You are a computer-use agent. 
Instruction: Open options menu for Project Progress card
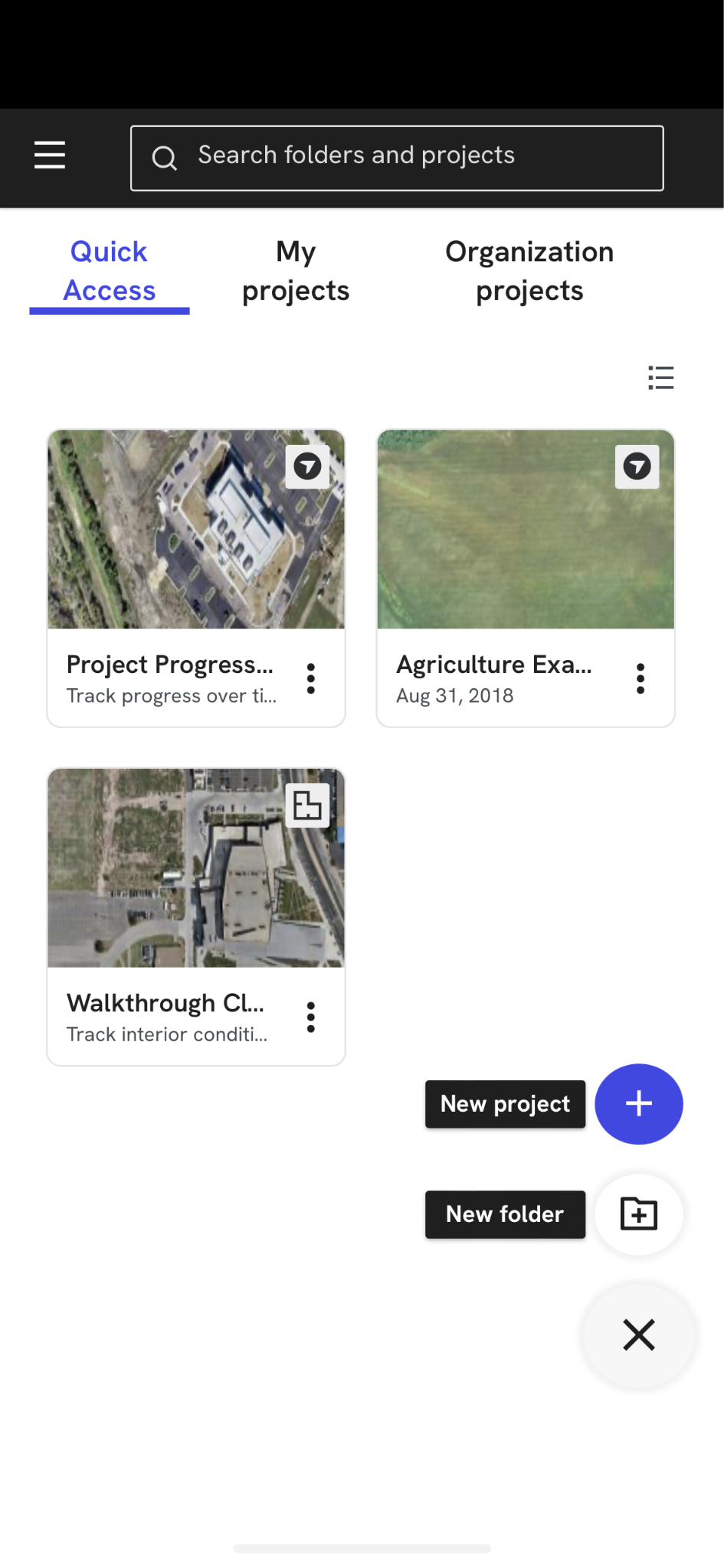[311, 679]
